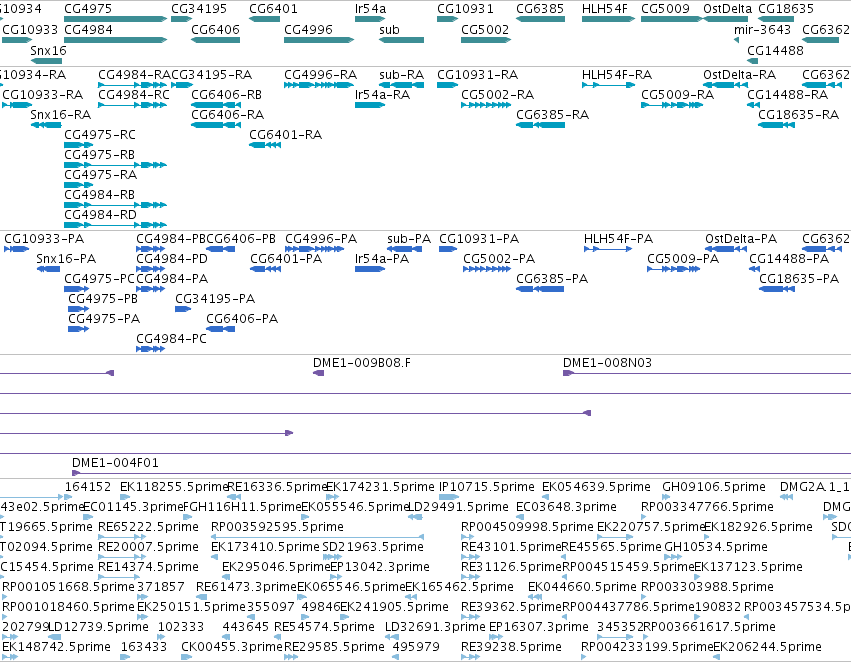Viewport: 851px width, 662px height.
Task: Click the CG10933-RA transcript label
Action: coord(42,94)
